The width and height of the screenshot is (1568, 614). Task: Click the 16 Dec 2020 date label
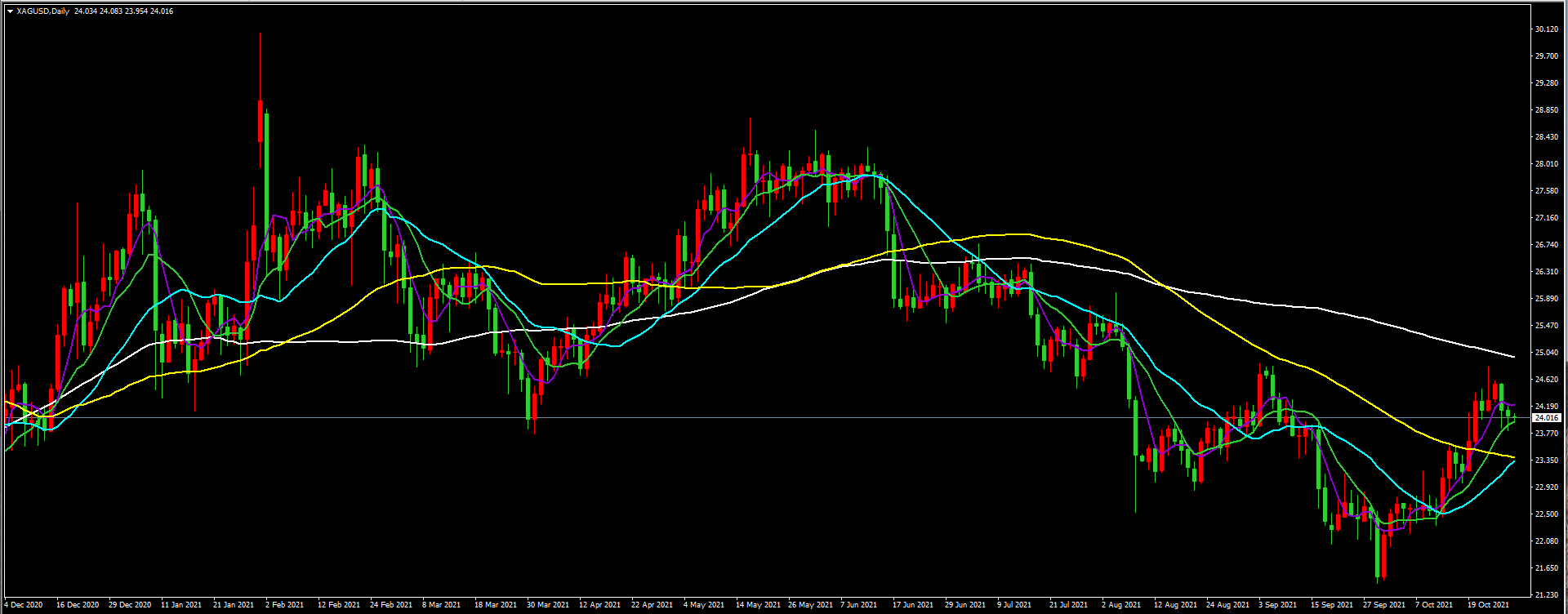(x=78, y=605)
